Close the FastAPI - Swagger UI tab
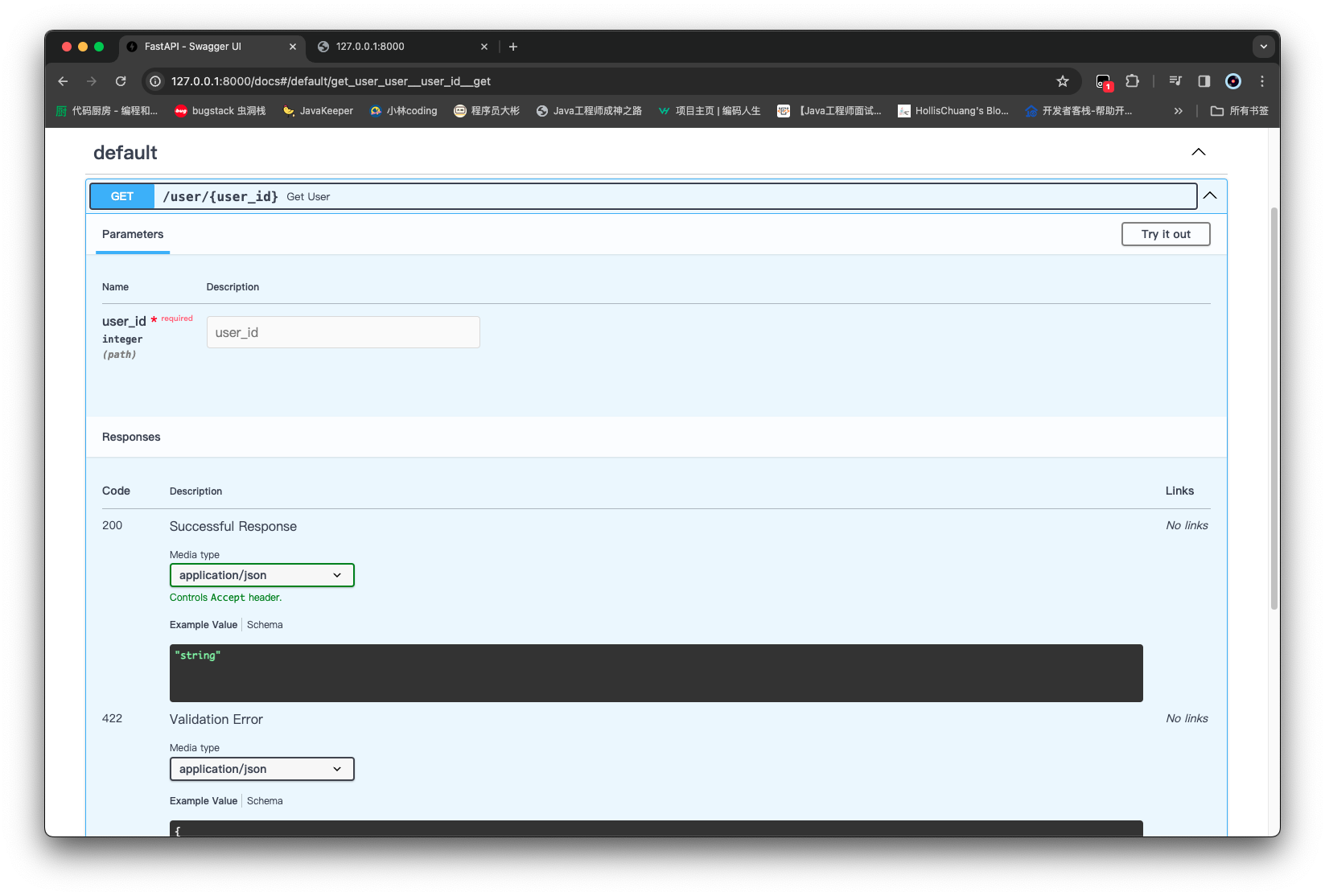This screenshot has width=1325, height=896. 293,47
